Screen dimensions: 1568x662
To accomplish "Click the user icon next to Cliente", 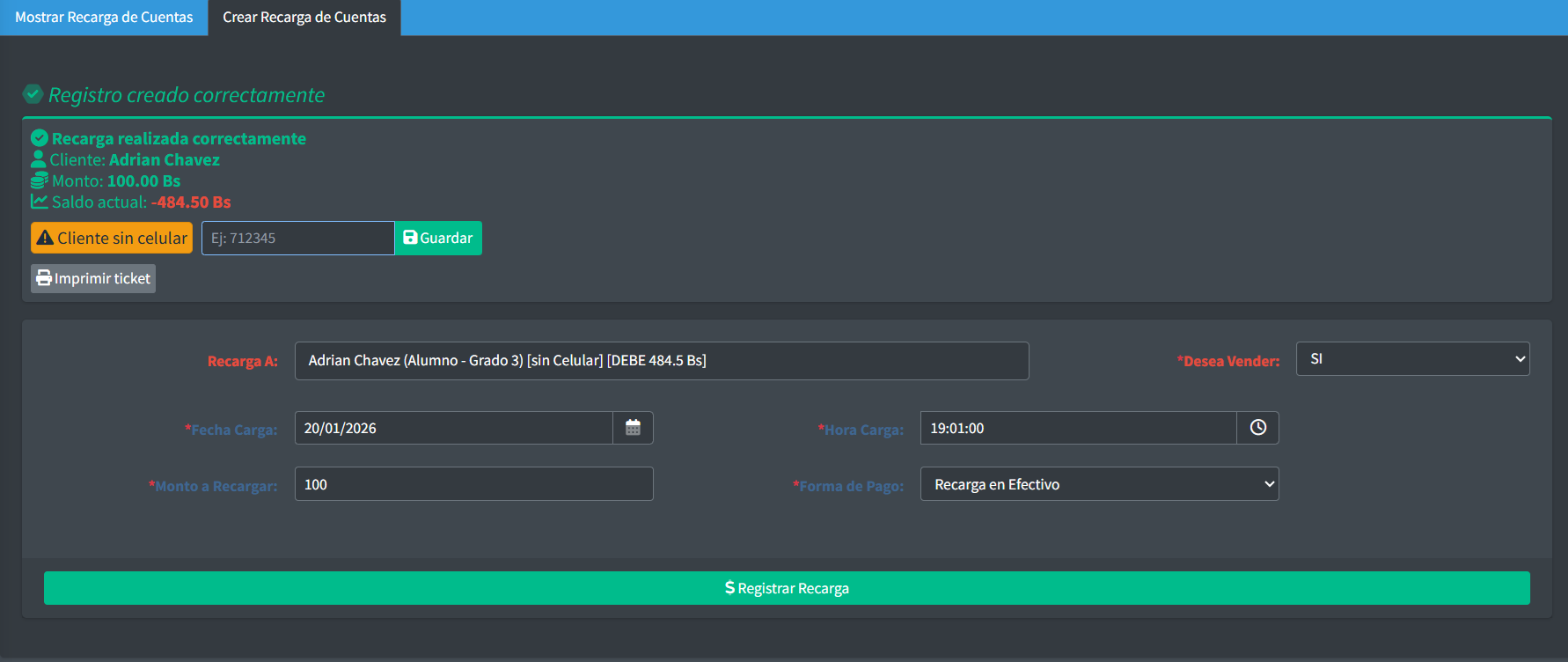I will coord(39,159).
